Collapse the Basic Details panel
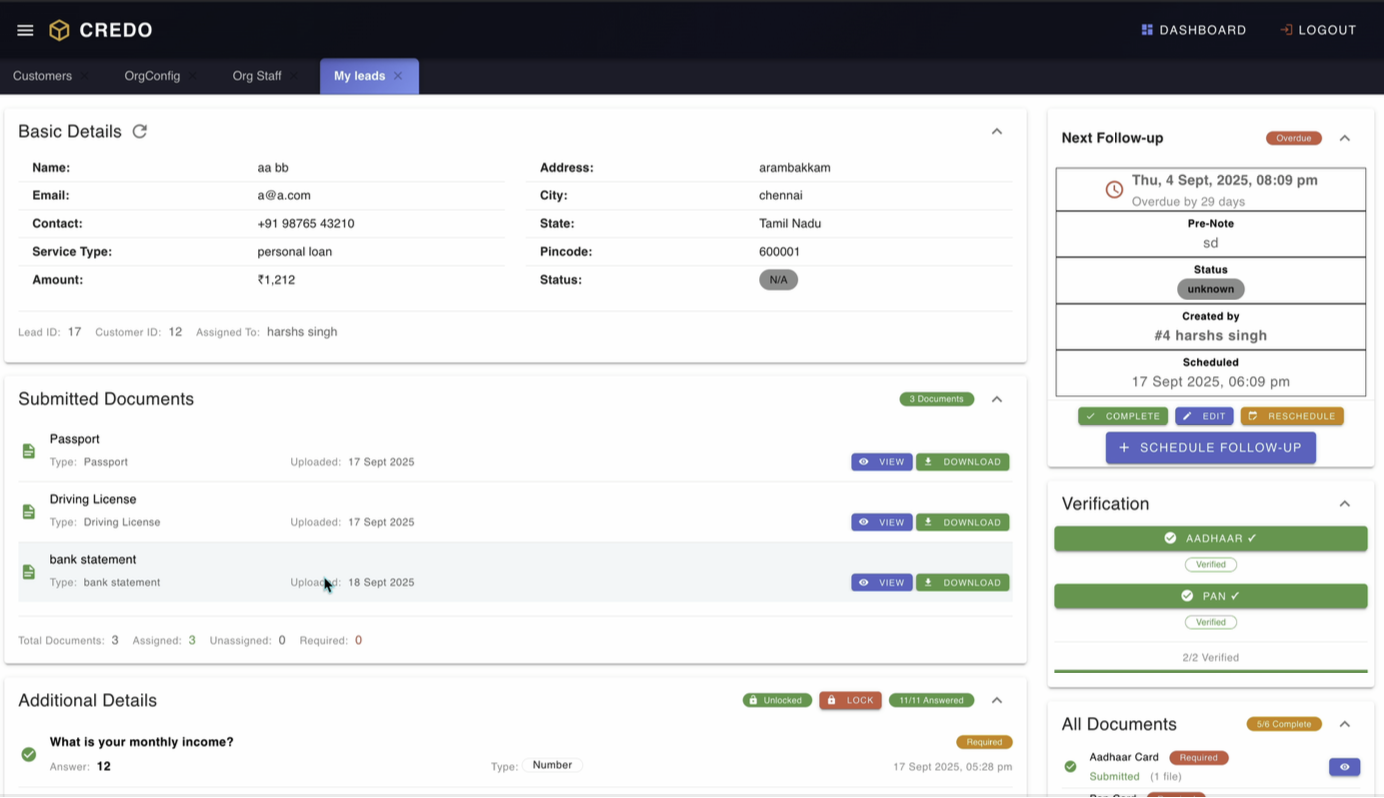 pyautogui.click(x=996, y=131)
